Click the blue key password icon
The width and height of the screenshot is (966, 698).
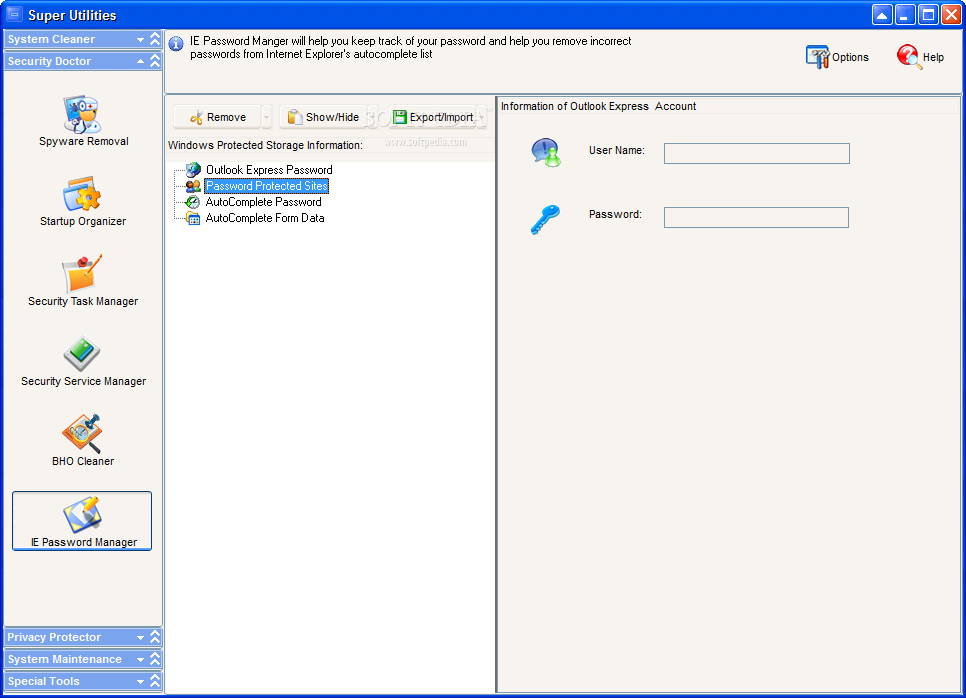(x=545, y=219)
